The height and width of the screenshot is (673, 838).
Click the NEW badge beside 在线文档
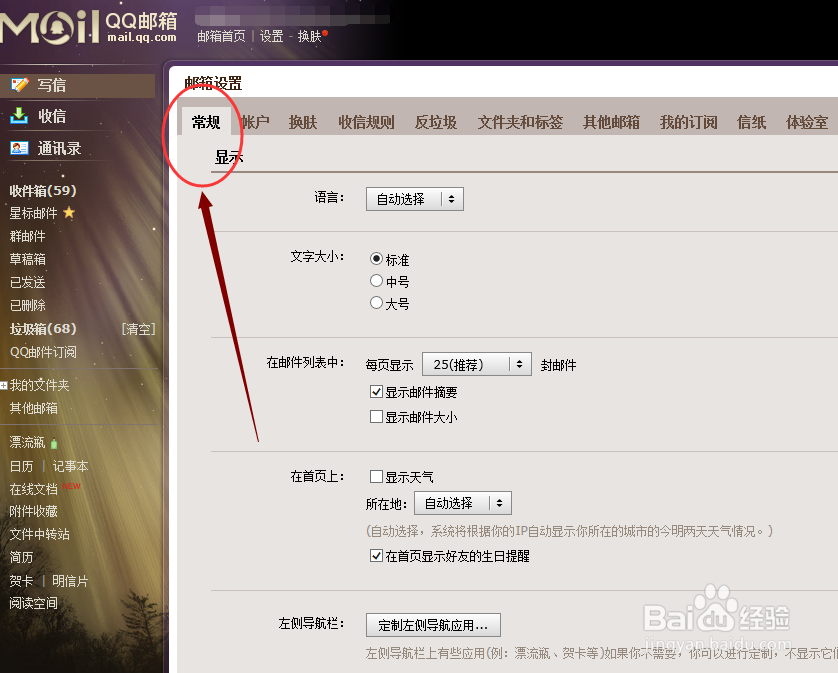72,486
